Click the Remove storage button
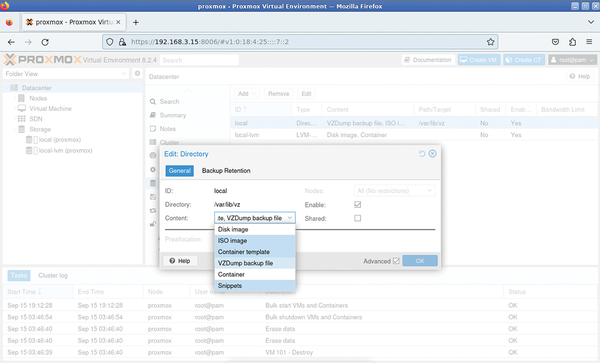 click(x=279, y=94)
